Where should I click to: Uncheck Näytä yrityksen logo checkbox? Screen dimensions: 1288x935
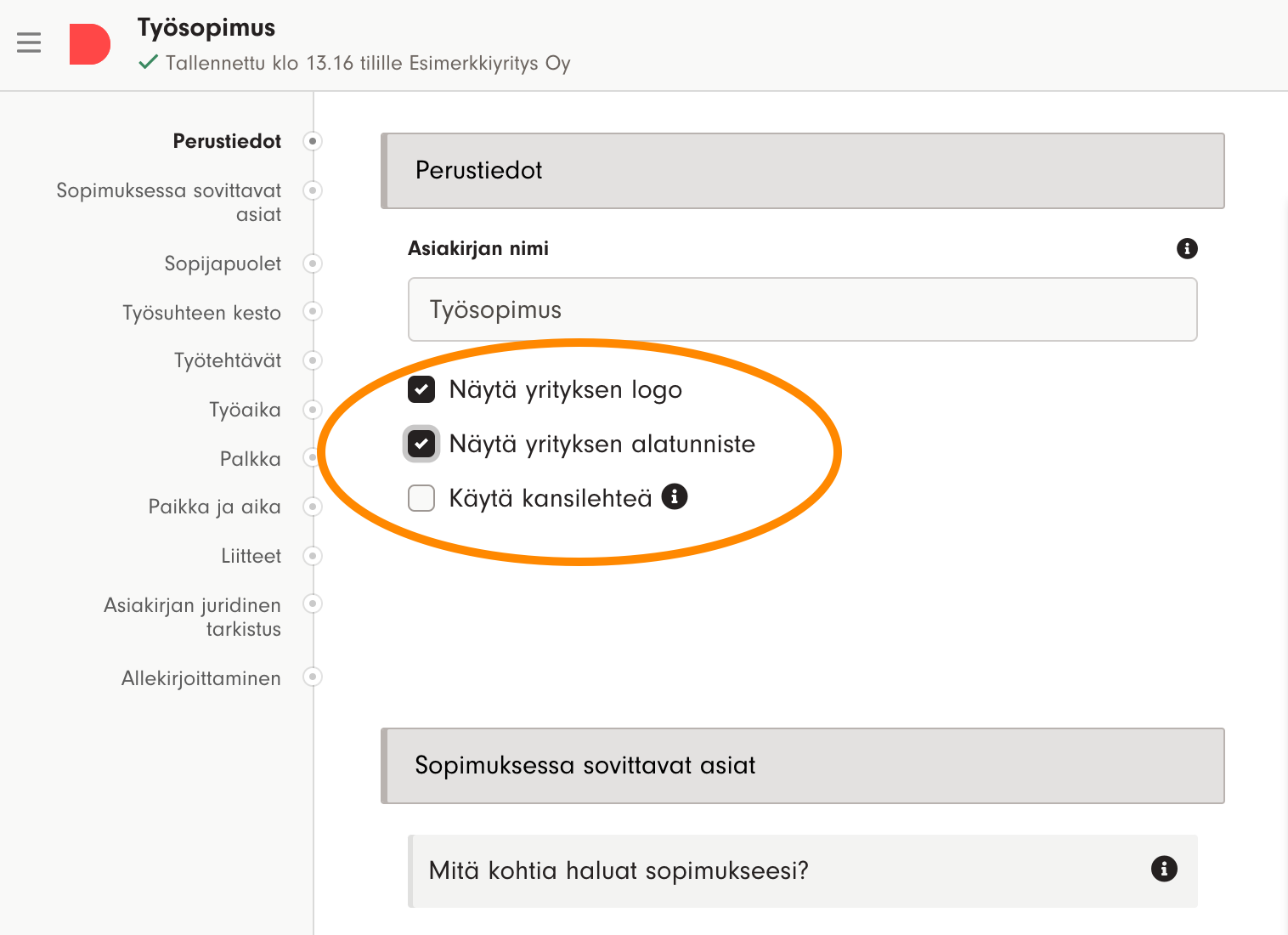421,389
